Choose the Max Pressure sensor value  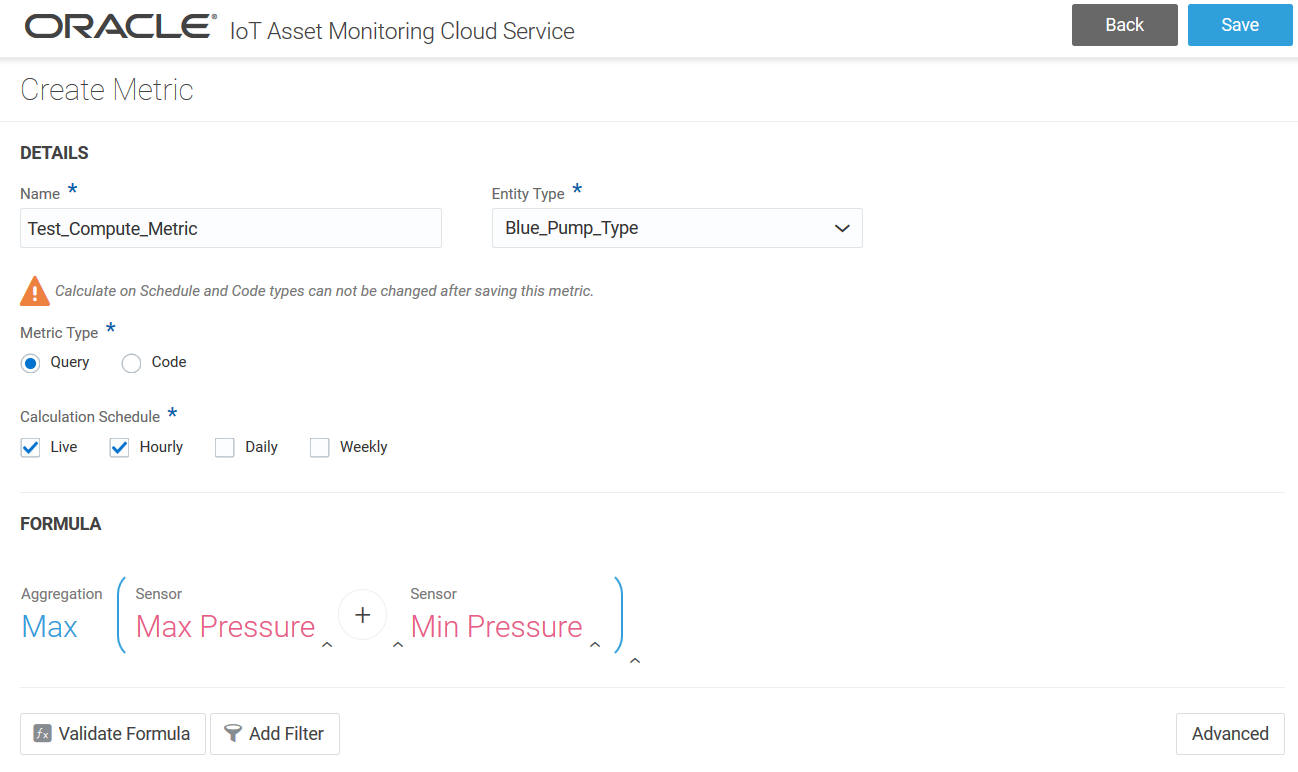click(x=226, y=627)
